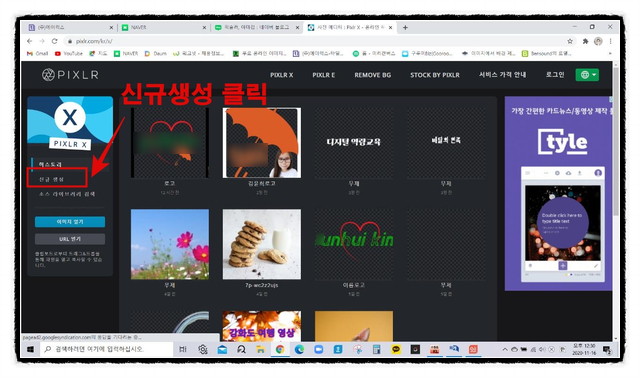Open the 서비스 가격 안내 pricing link

coord(502,75)
